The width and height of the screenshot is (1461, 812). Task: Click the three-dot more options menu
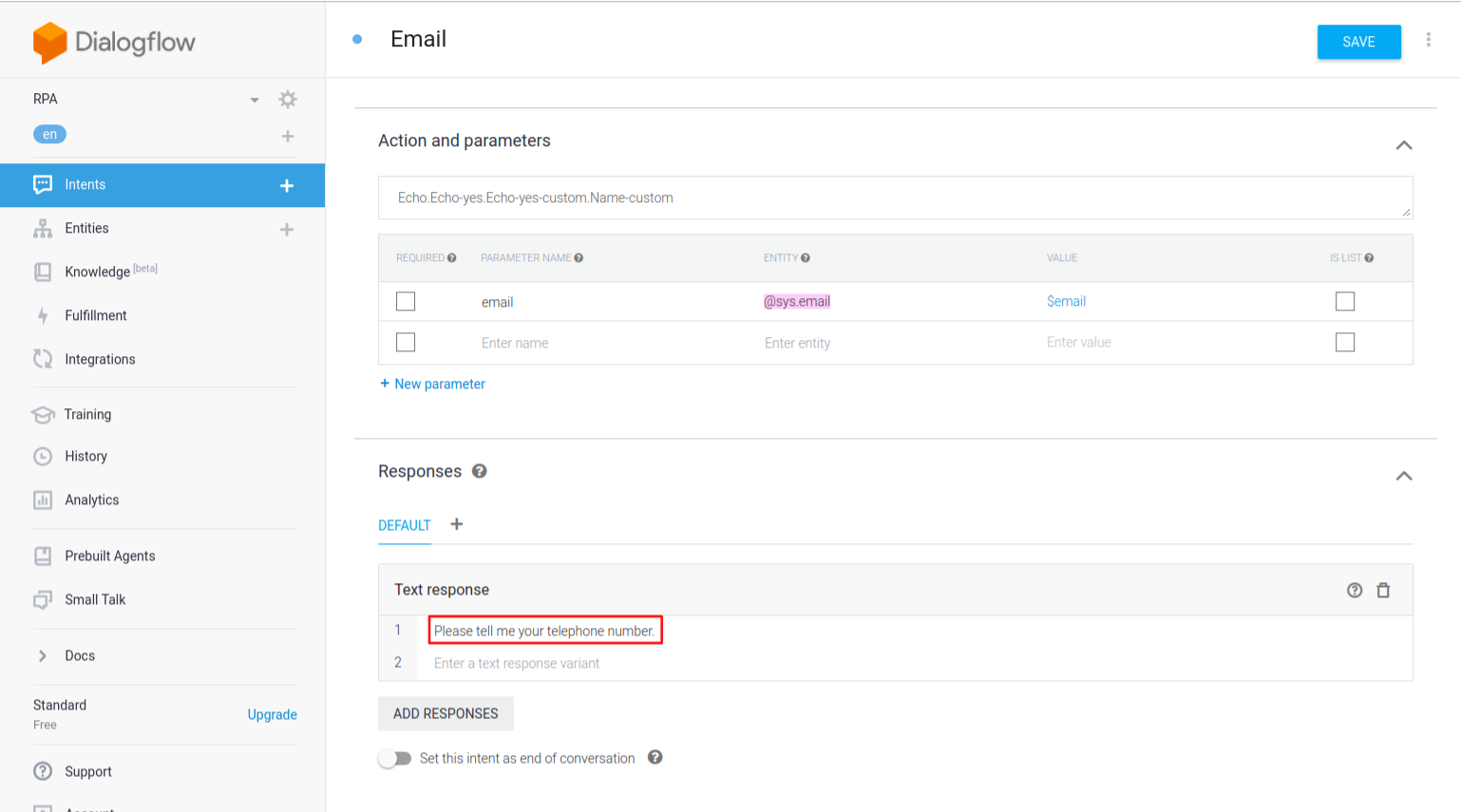pyautogui.click(x=1428, y=40)
